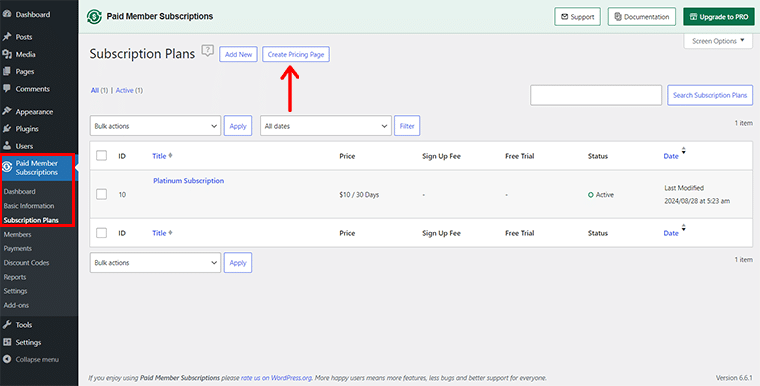This screenshot has height=386, width=760.
Task: Sort by the bottom Title column link
Action: 159,233
